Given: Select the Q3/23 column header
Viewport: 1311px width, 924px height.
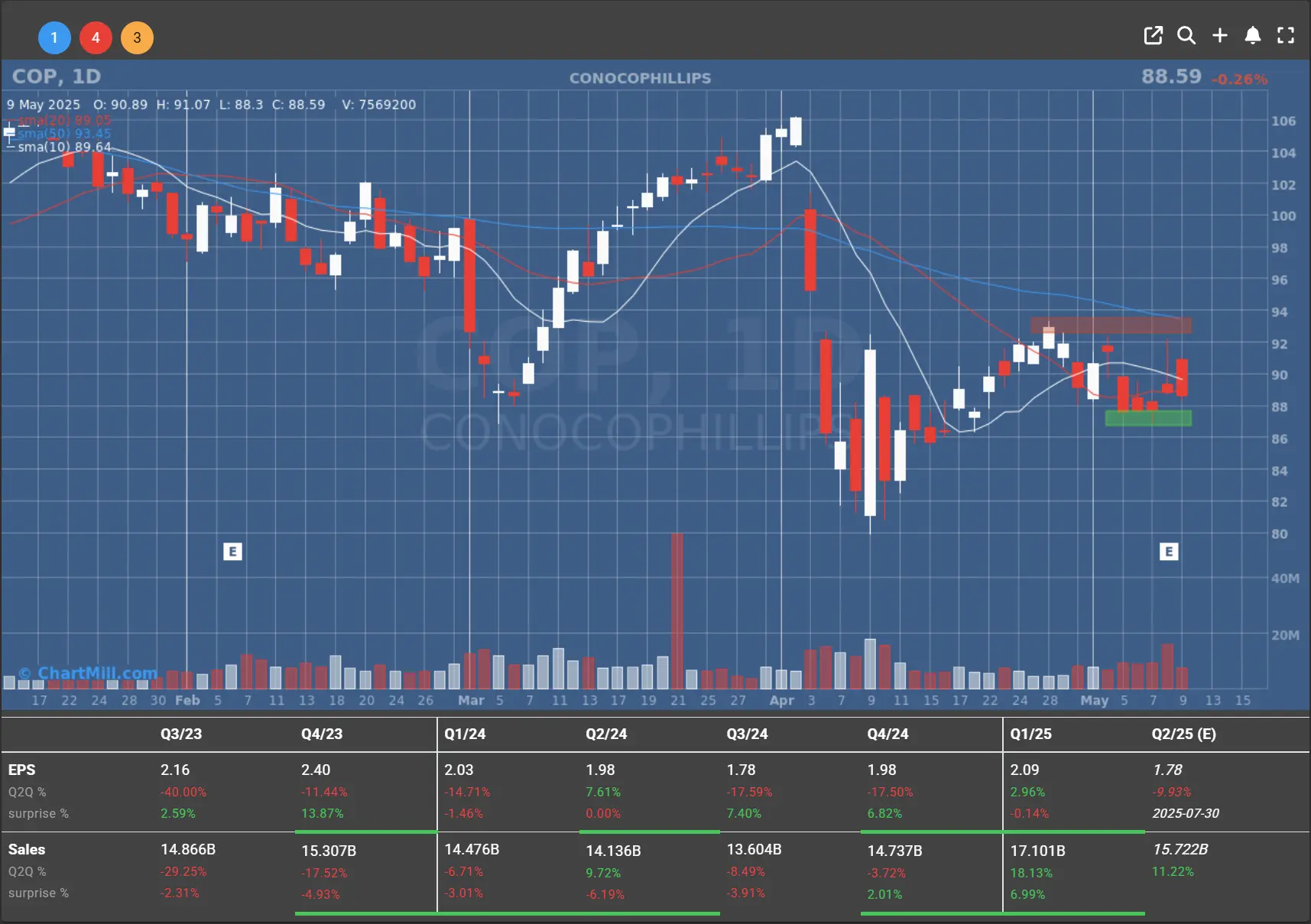Looking at the screenshot, I should click(x=181, y=734).
